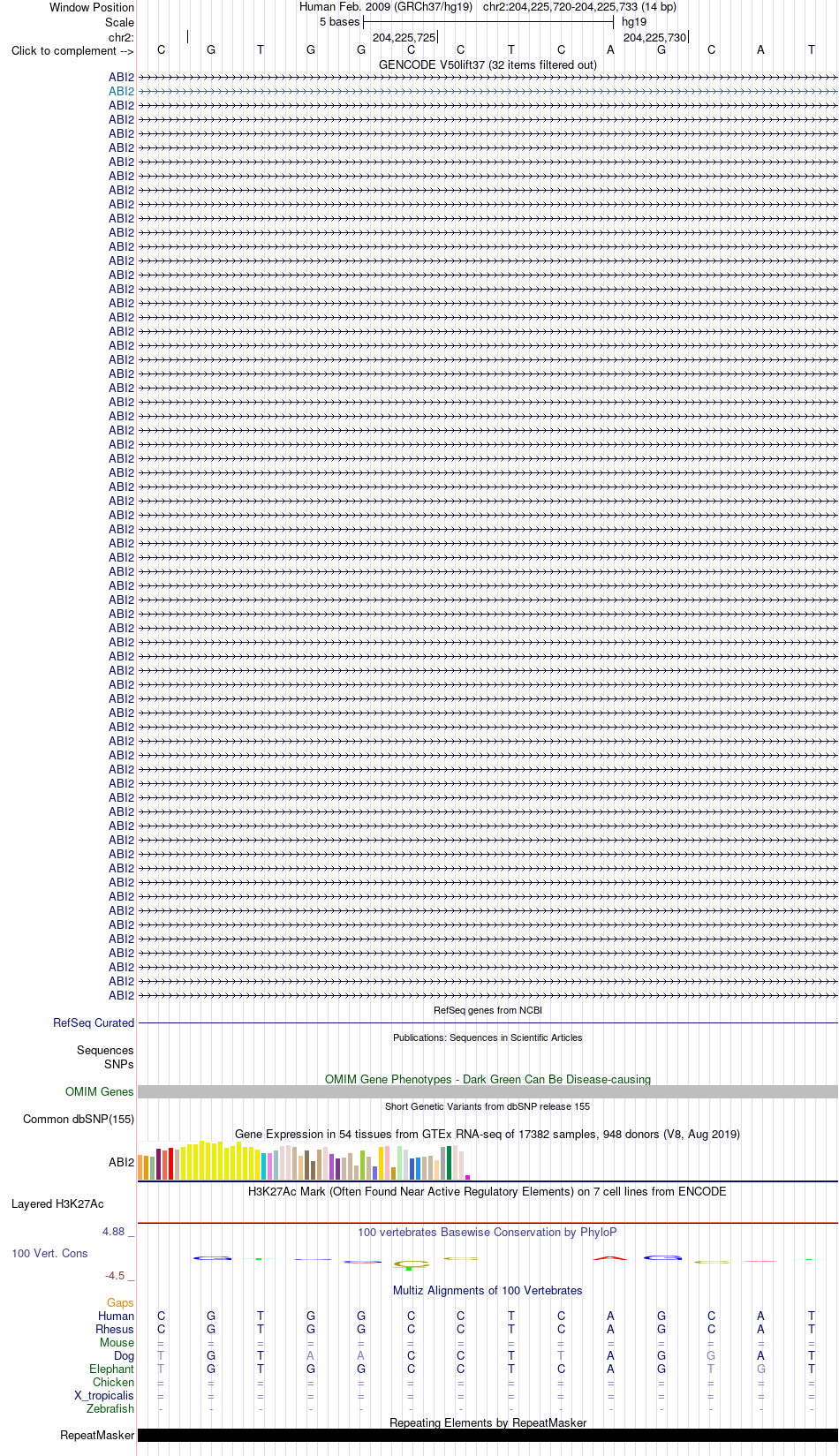Image resolution: width=839 pixels, height=1456 pixels.
Task: Click the -4.5 lower PhyloP scale value
Action: (x=115, y=1275)
